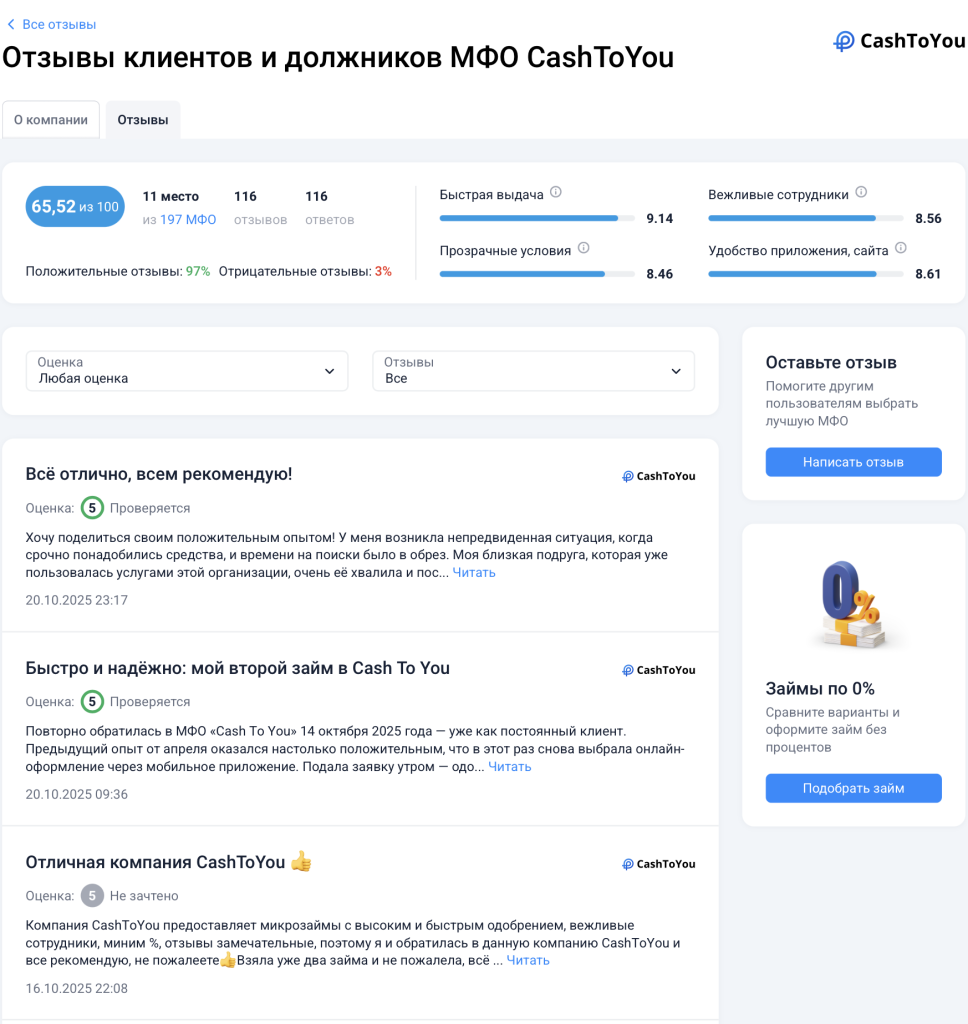Click CashToYou logo on first review
968x1024 pixels.
click(658, 476)
